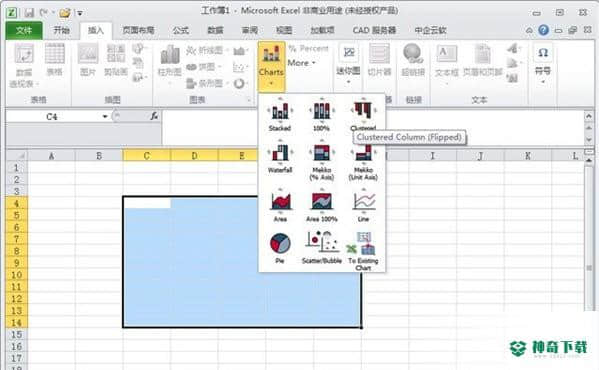Viewport: 599px width, 370px height.
Task: Open the Charts dropdown button
Action: tap(271, 66)
